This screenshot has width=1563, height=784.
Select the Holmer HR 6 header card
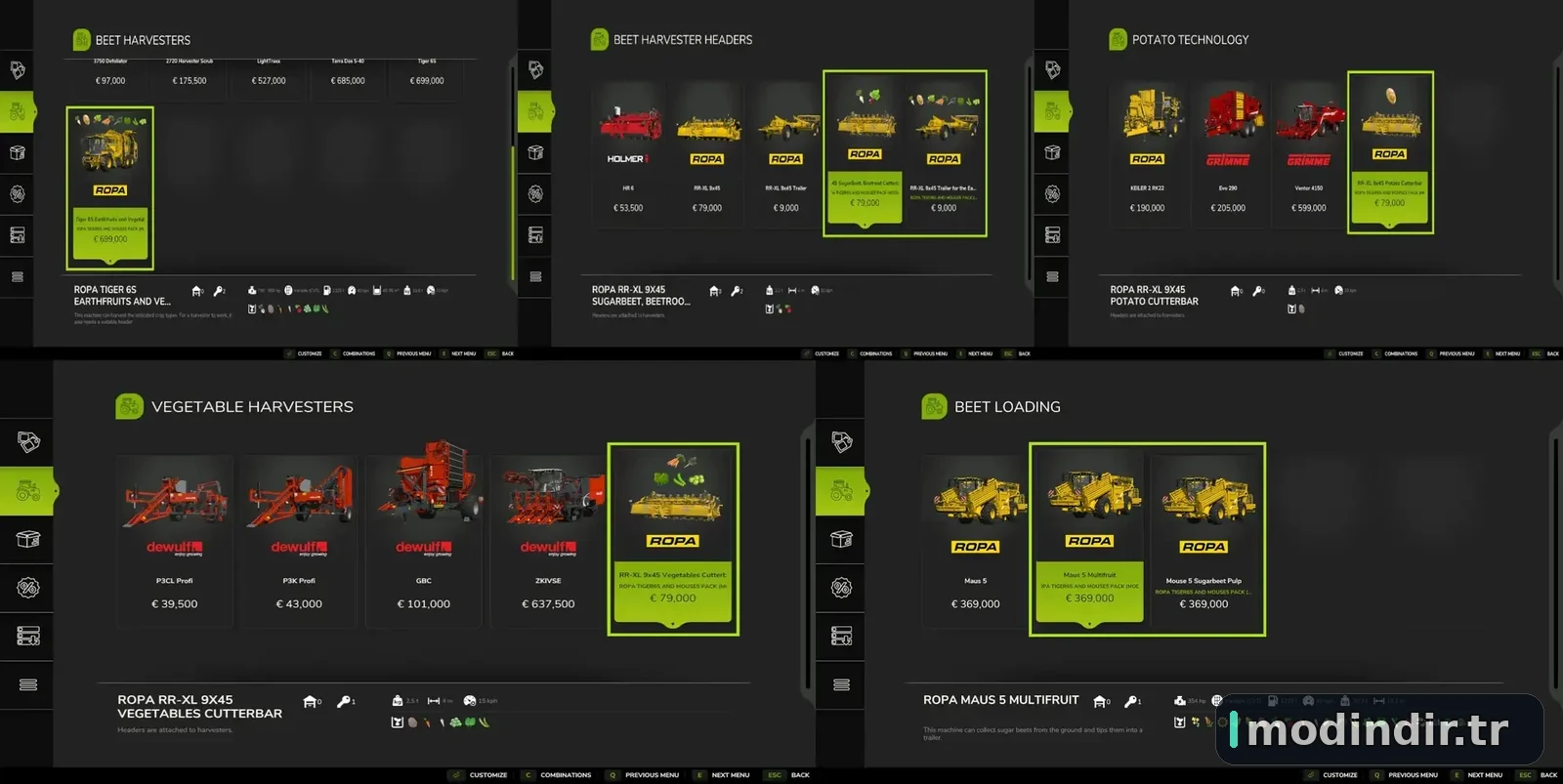click(x=628, y=156)
